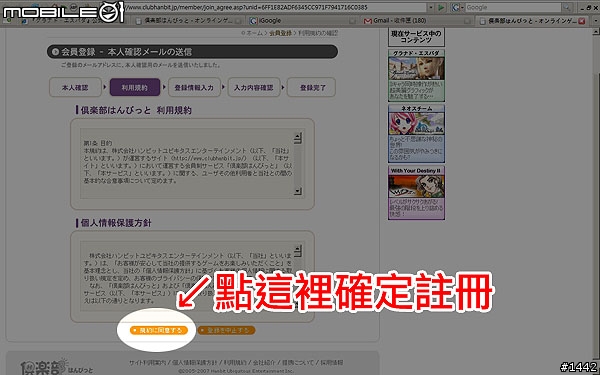Click the 登録完了 step box

point(311,87)
